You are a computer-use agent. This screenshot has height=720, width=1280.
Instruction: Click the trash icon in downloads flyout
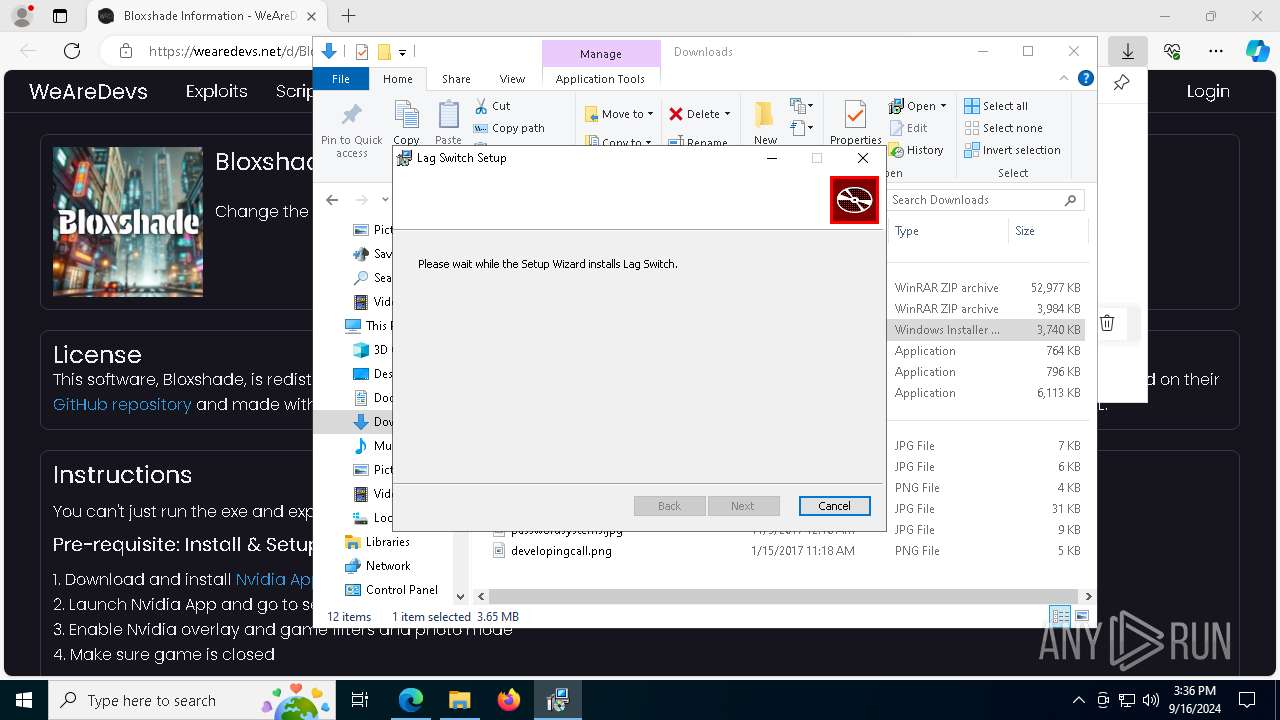click(x=1107, y=322)
